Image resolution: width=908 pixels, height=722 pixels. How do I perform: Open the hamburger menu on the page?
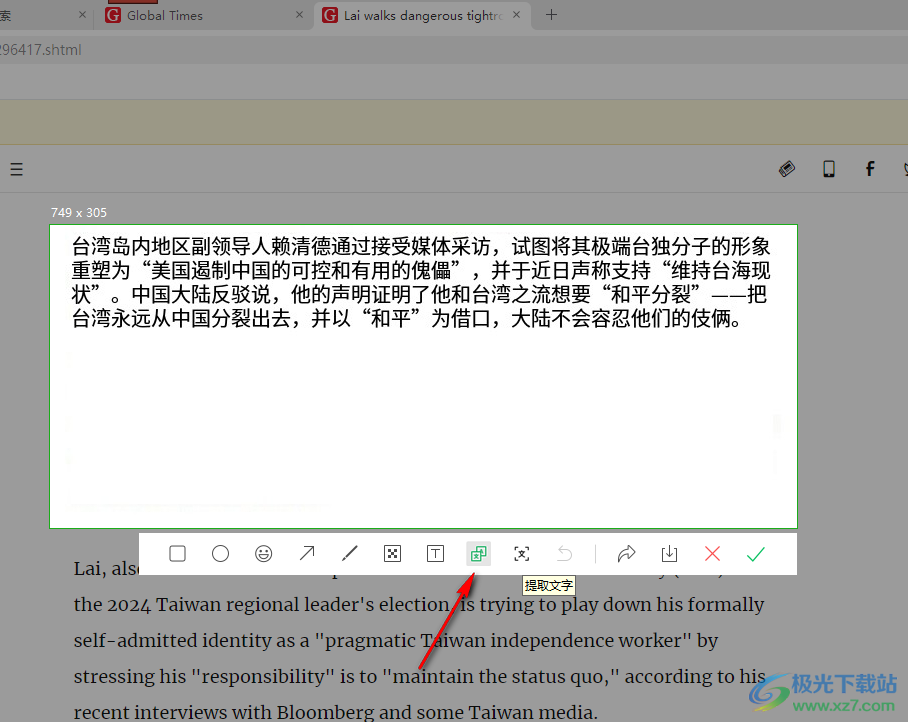[x=16, y=169]
